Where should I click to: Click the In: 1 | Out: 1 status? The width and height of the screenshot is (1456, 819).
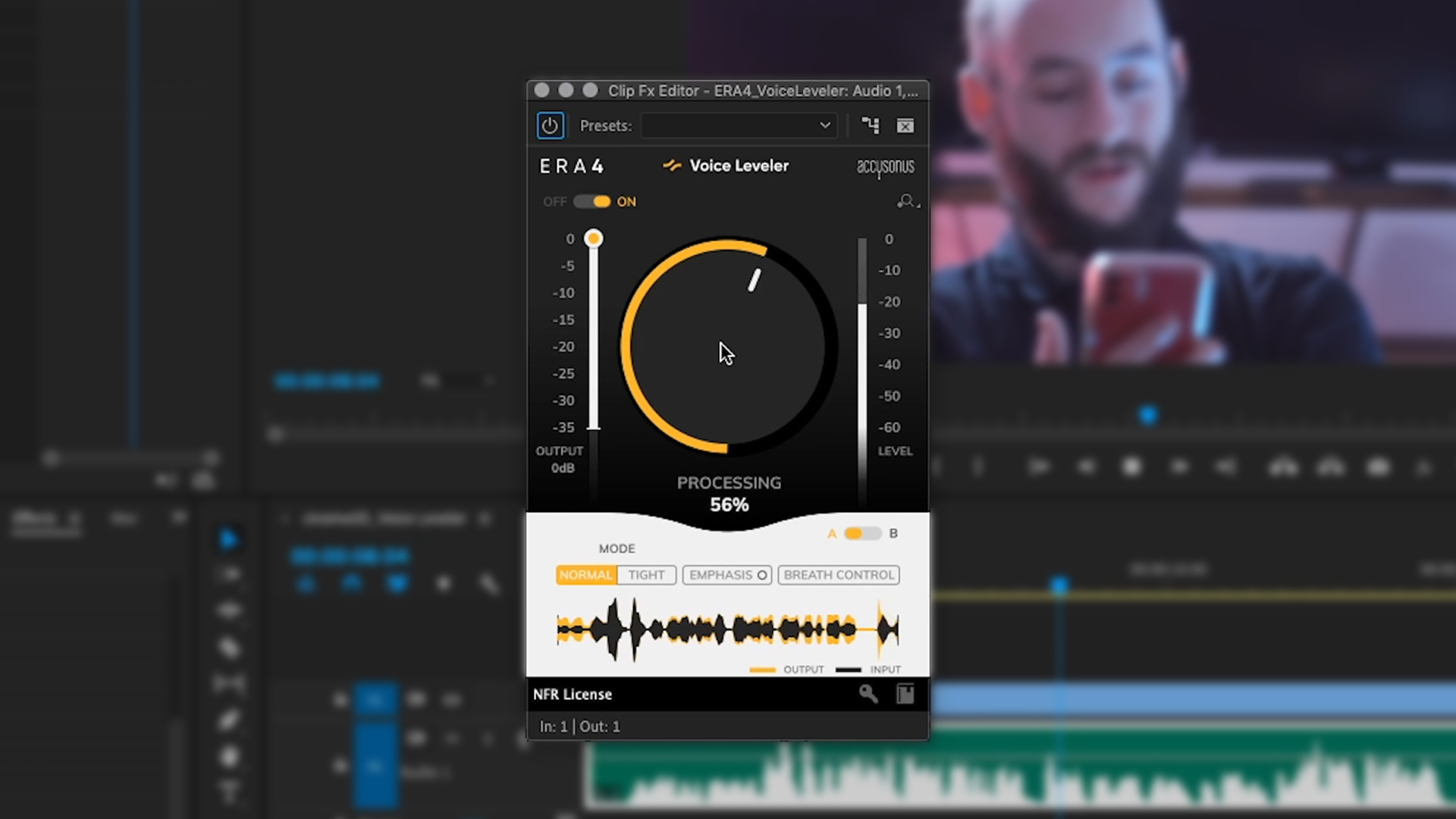pyautogui.click(x=580, y=726)
